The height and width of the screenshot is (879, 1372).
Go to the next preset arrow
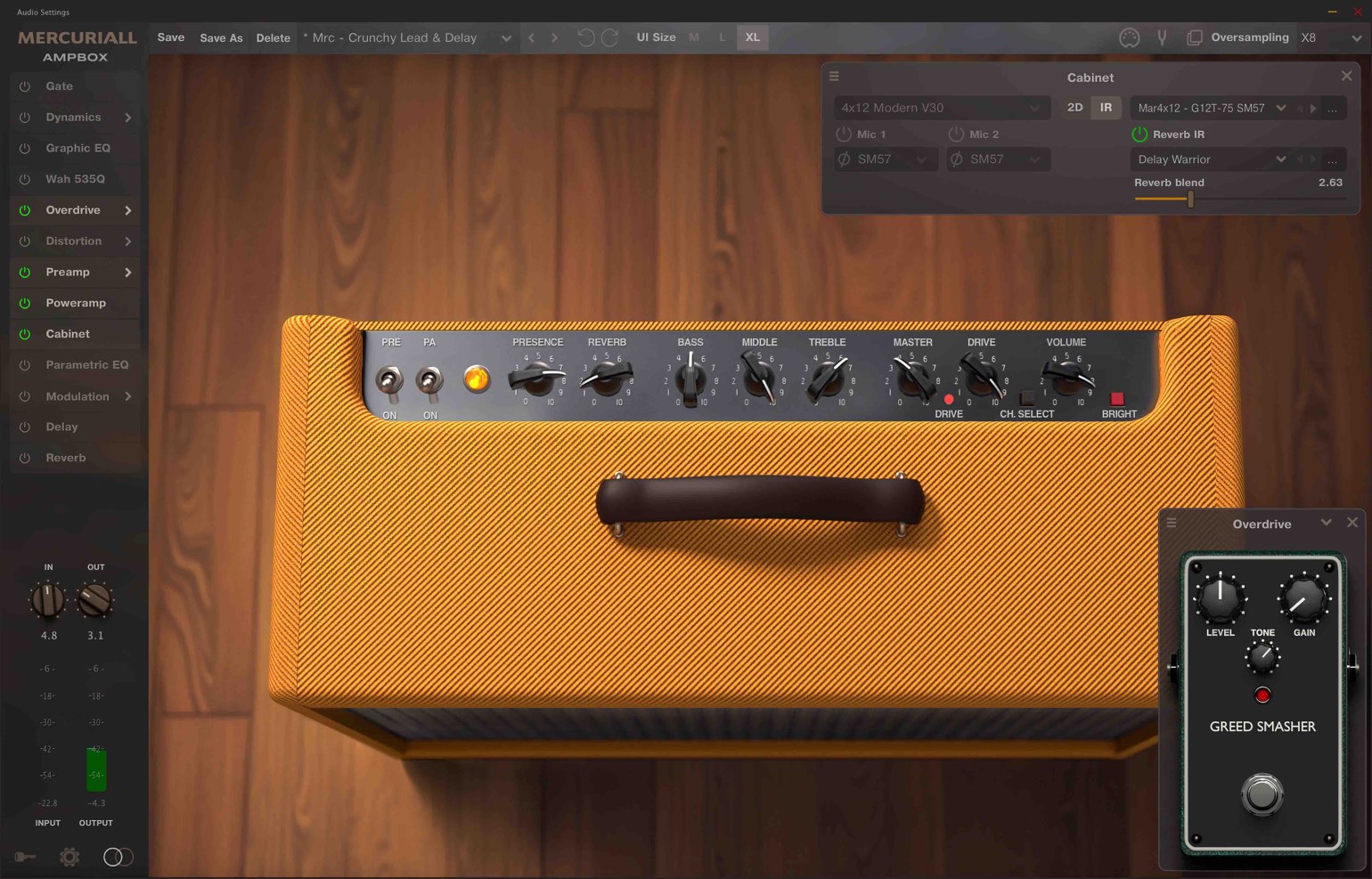point(554,37)
